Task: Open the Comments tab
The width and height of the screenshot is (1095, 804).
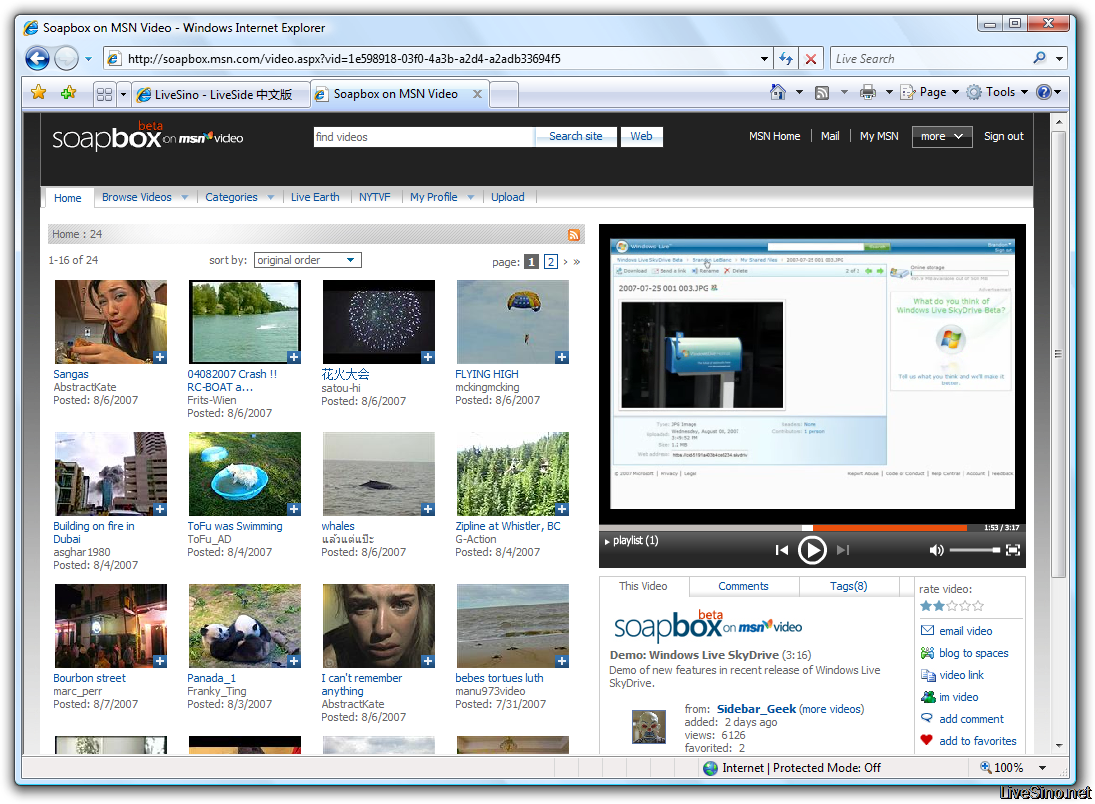Action: tap(743, 586)
